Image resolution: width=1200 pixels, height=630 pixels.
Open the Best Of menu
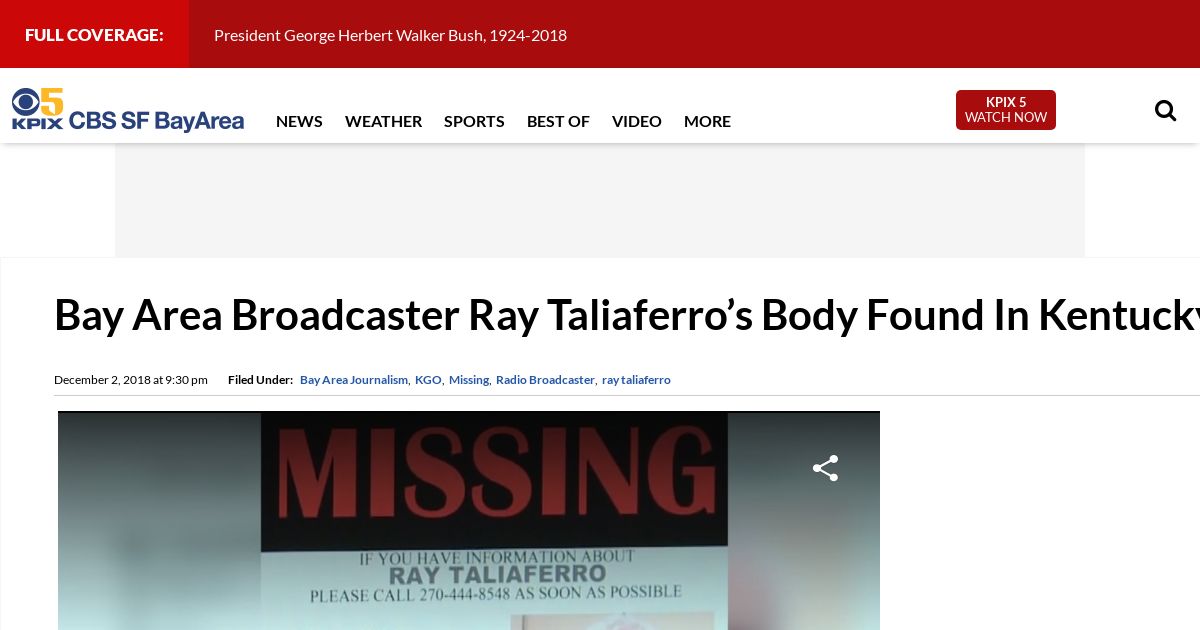click(558, 121)
